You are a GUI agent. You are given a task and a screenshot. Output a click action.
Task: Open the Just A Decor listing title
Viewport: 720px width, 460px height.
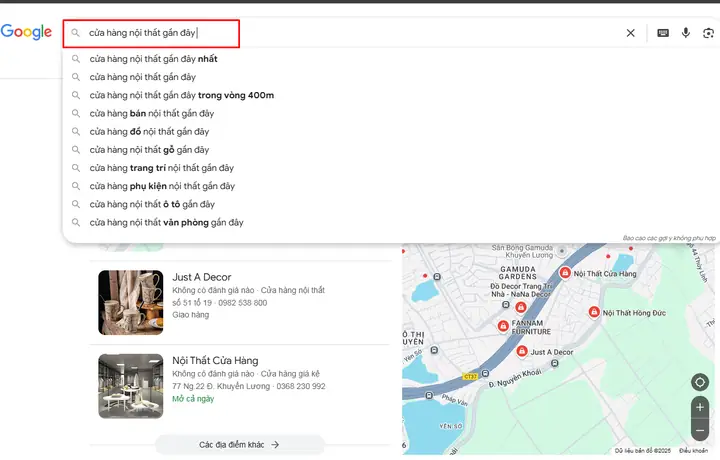tap(202, 277)
